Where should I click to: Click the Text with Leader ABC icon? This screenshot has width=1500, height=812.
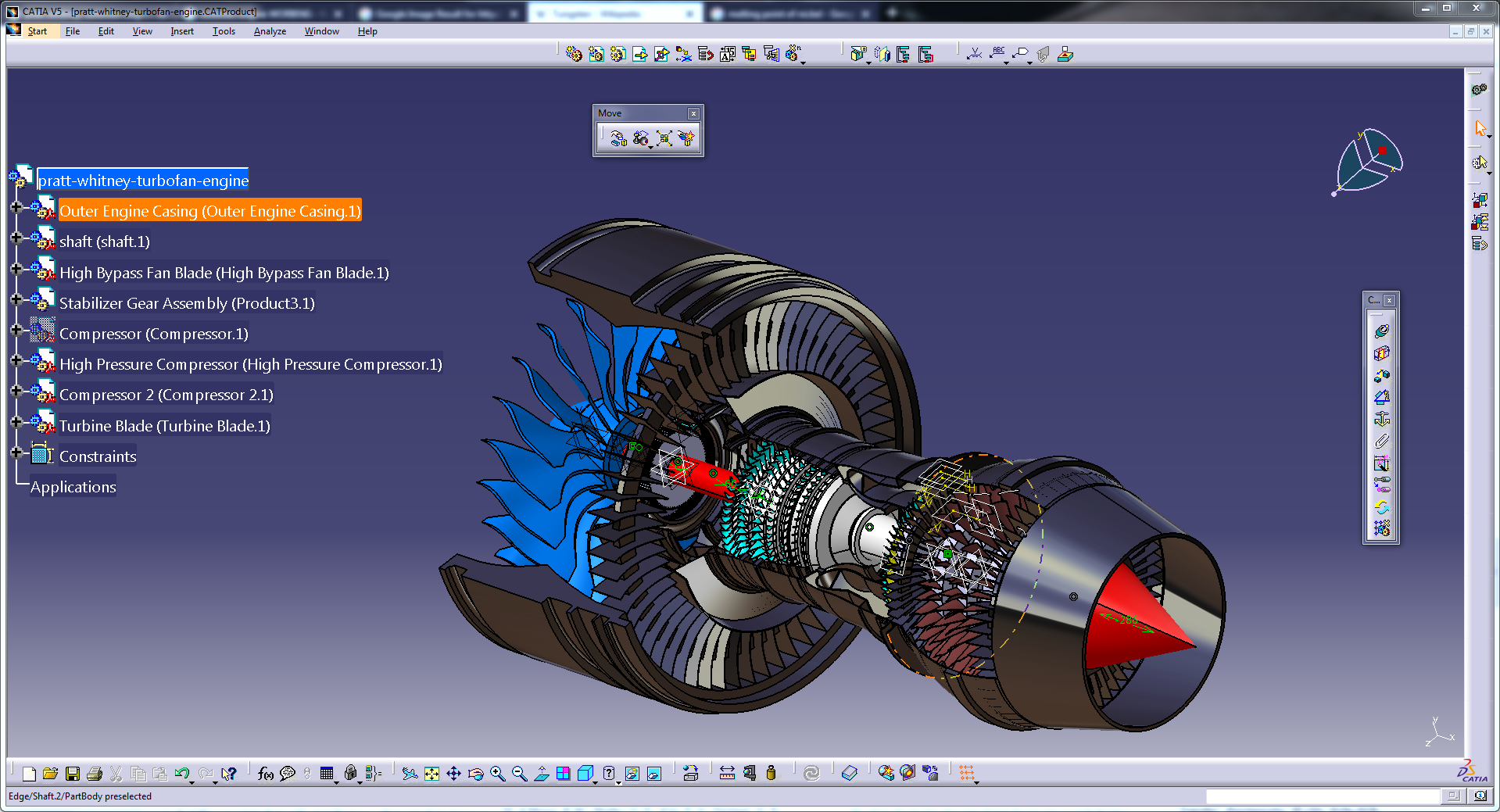[x=997, y=53]
